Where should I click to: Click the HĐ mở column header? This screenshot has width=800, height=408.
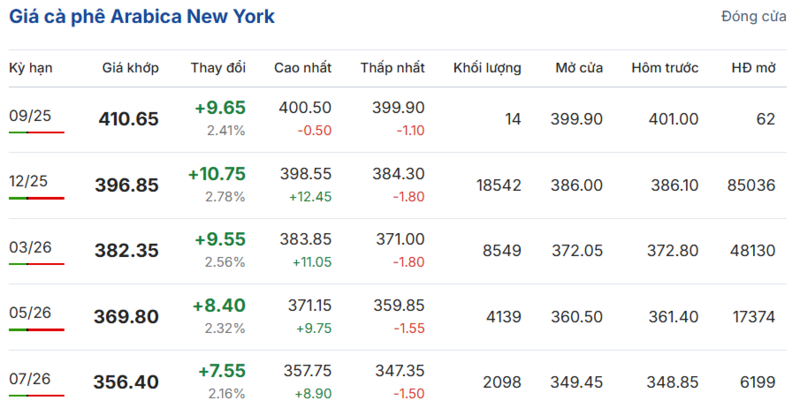[x=754, y=68]
